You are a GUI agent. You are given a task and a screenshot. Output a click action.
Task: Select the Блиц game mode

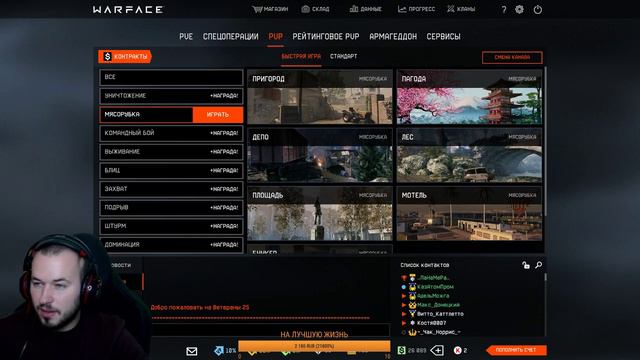coord(171,171)
